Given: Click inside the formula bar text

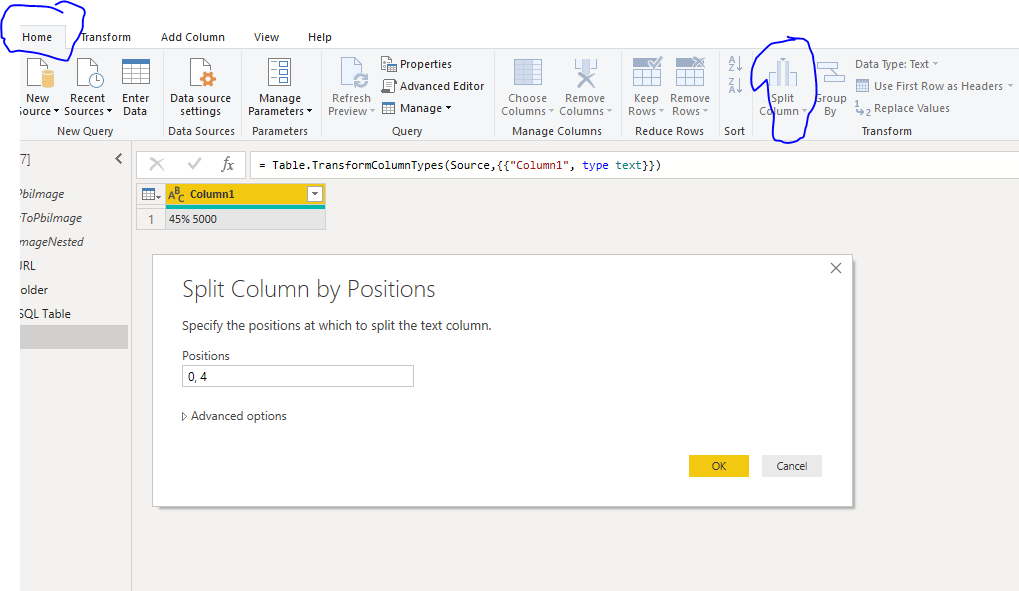Looking at the screenshot, I should click(x=459, y=165).
